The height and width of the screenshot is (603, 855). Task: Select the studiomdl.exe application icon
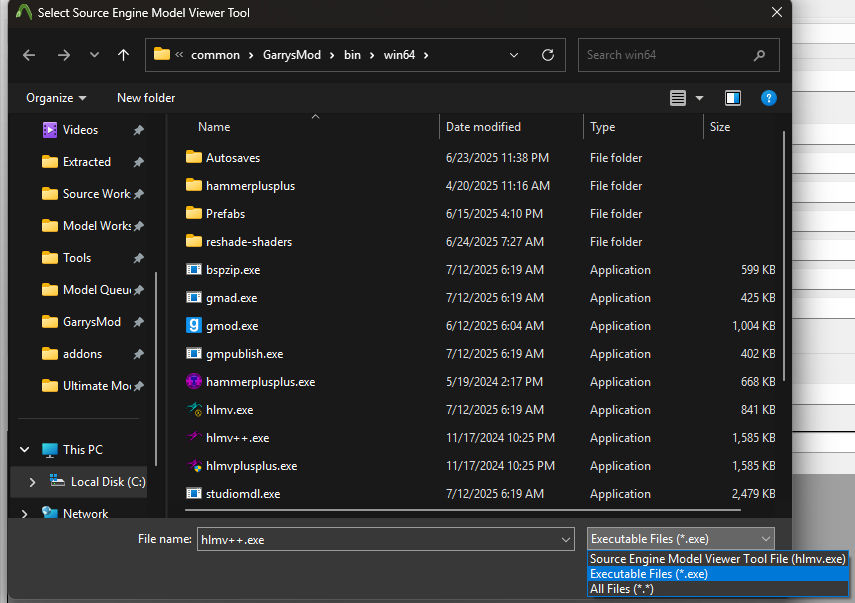(194, 493)
